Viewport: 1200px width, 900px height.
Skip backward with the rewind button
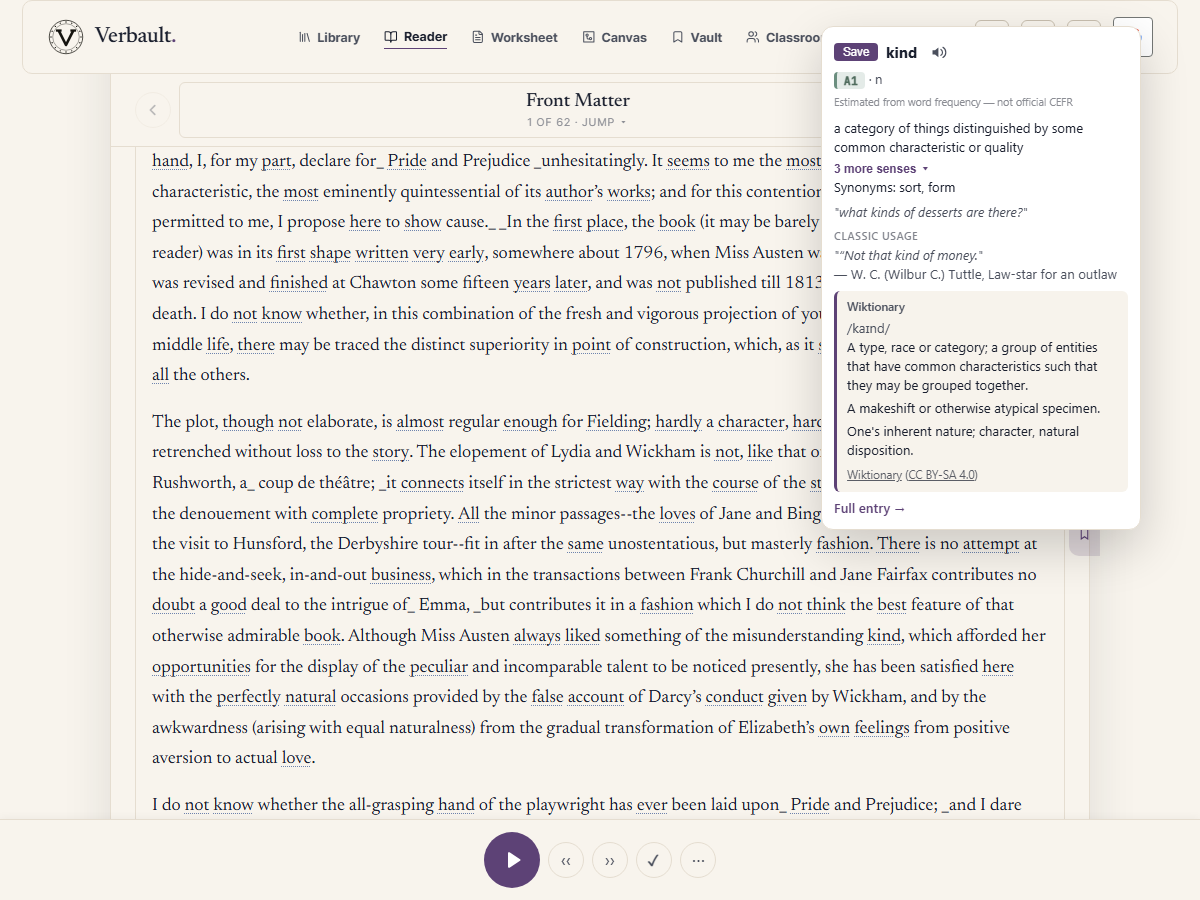(566, 860)
